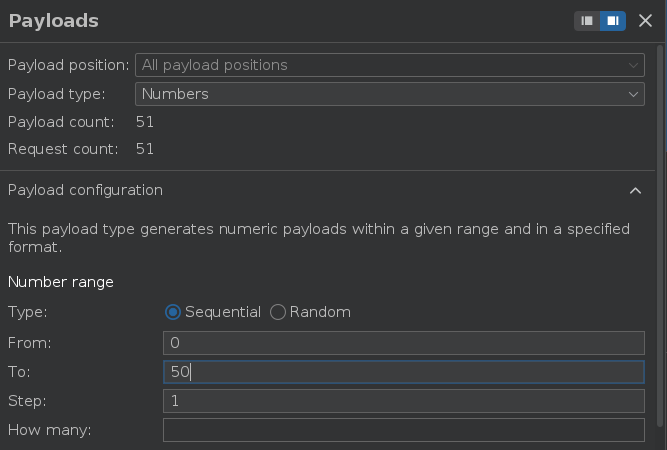Close the Payloads panel
The height and width of the screenshot is (450, 667).
tap(645, 21)
